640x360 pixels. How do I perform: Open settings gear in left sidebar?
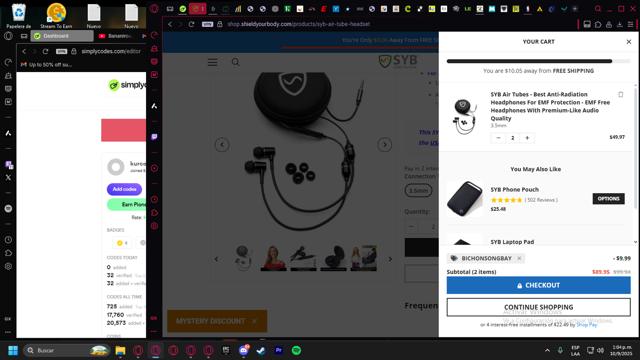8,267
